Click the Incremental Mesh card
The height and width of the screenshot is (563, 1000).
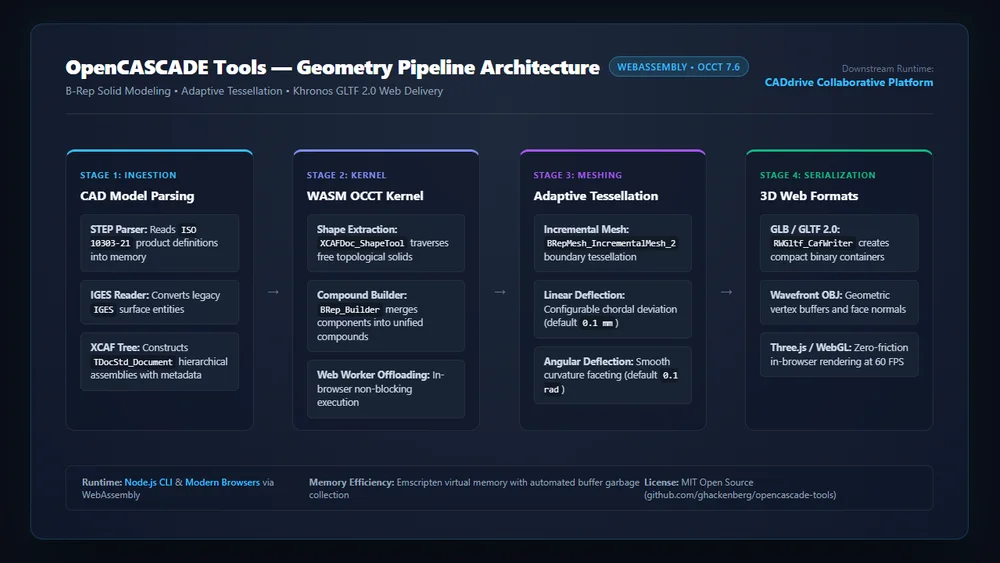pyautogui.click(x=613, y=243)
